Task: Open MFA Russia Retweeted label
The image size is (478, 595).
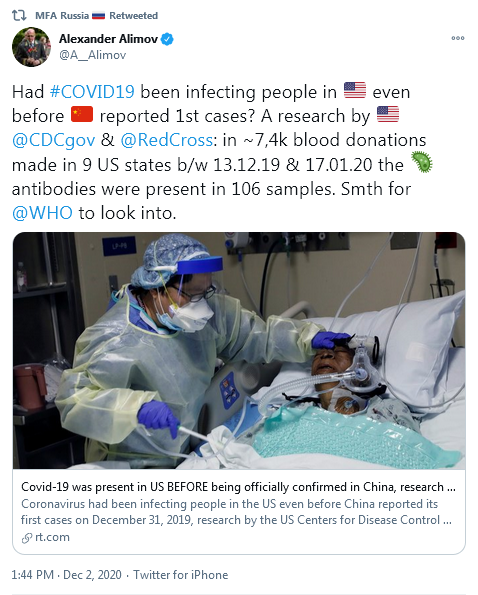Action: pos(96,16)
